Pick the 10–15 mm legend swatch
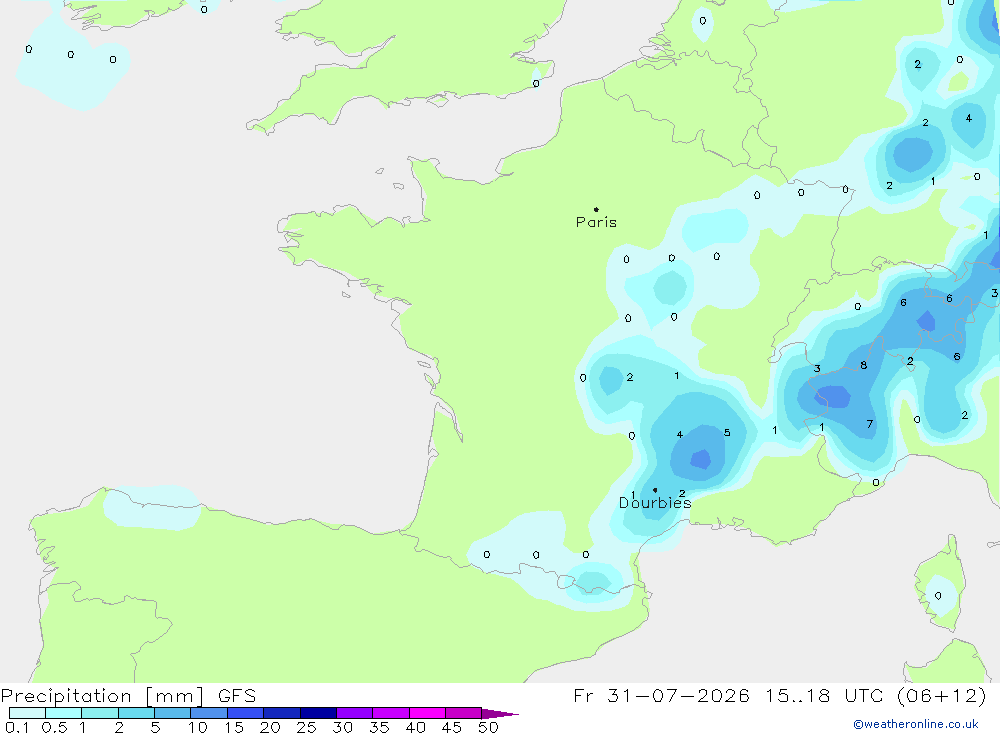This screenshot has width=1000, height=733. [209, 713]
